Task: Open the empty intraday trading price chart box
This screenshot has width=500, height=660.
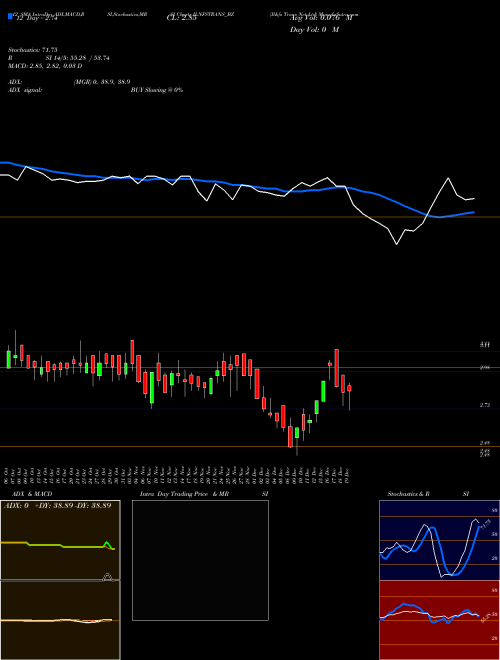Action: pos(200,560)
